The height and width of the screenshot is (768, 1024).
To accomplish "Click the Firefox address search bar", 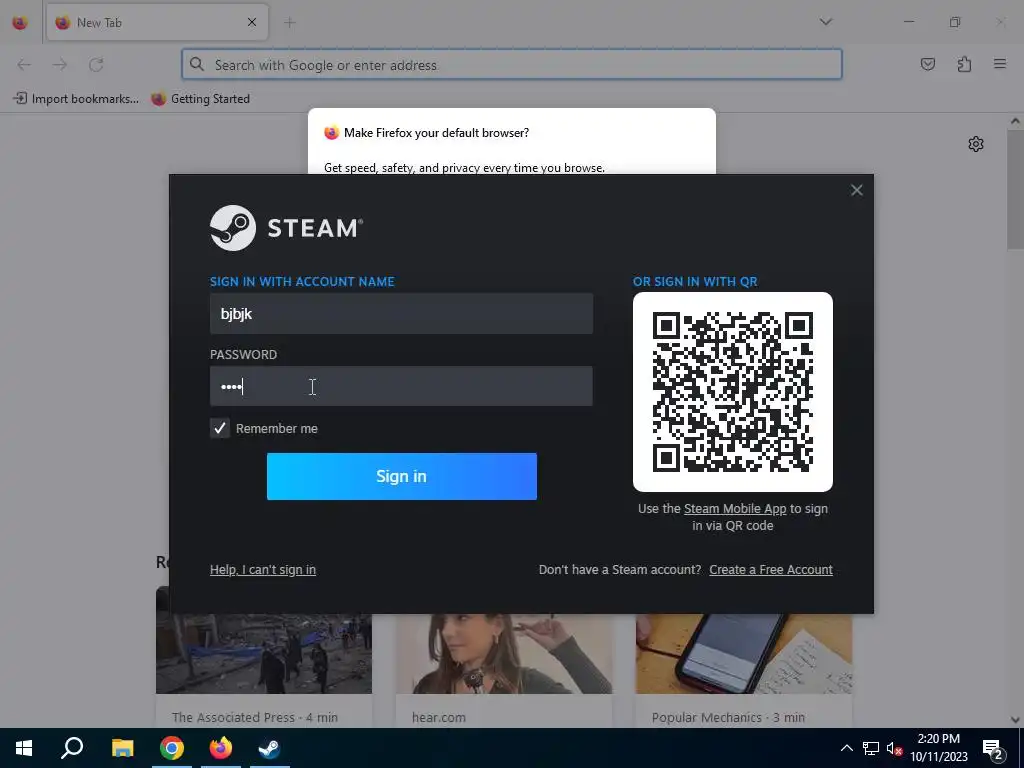I will pyautogui.click(x=511, y=65).
